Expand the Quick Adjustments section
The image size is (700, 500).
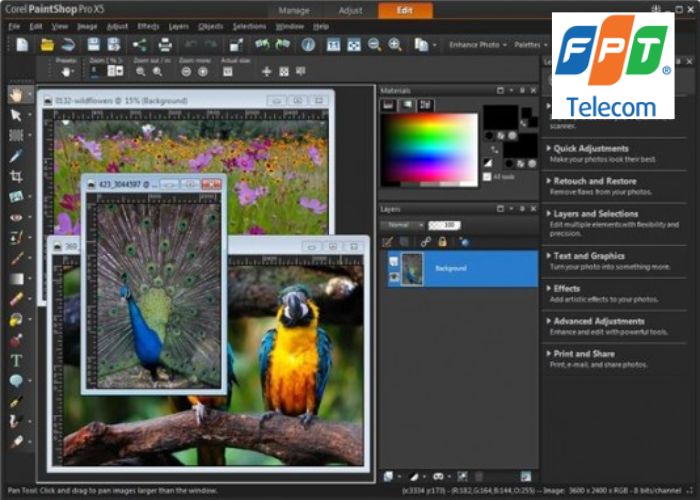pos(591,149)
